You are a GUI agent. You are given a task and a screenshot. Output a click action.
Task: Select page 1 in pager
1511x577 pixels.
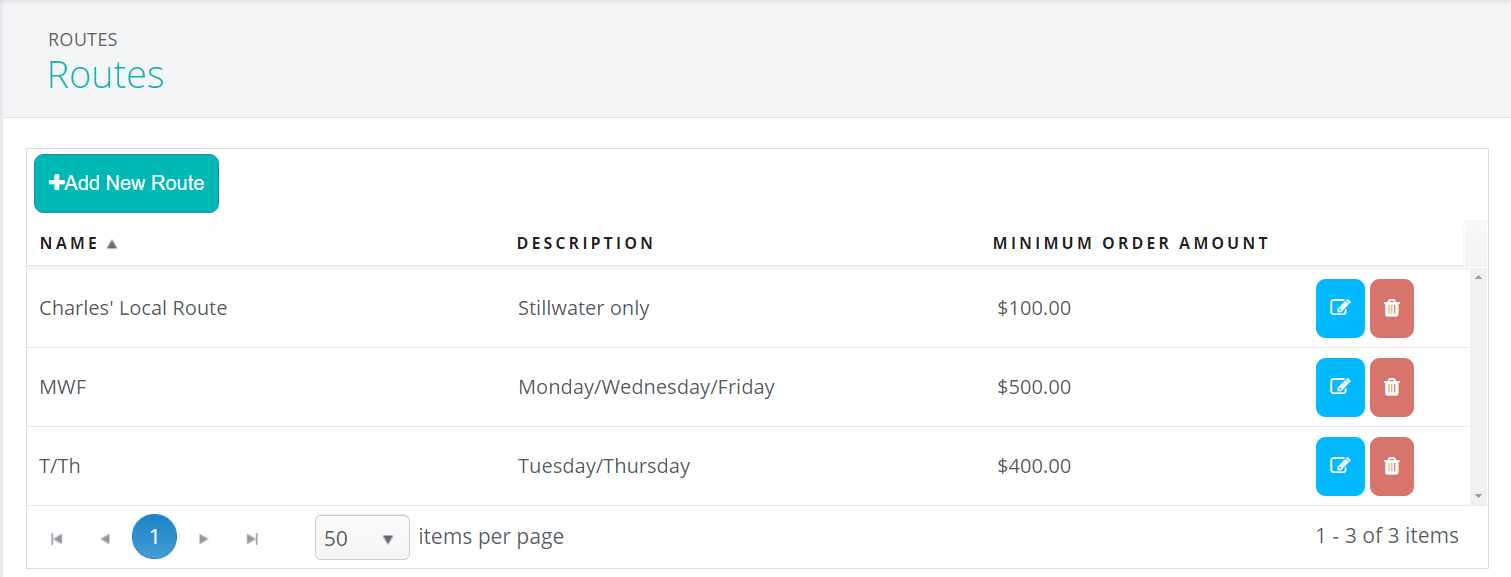154,537
